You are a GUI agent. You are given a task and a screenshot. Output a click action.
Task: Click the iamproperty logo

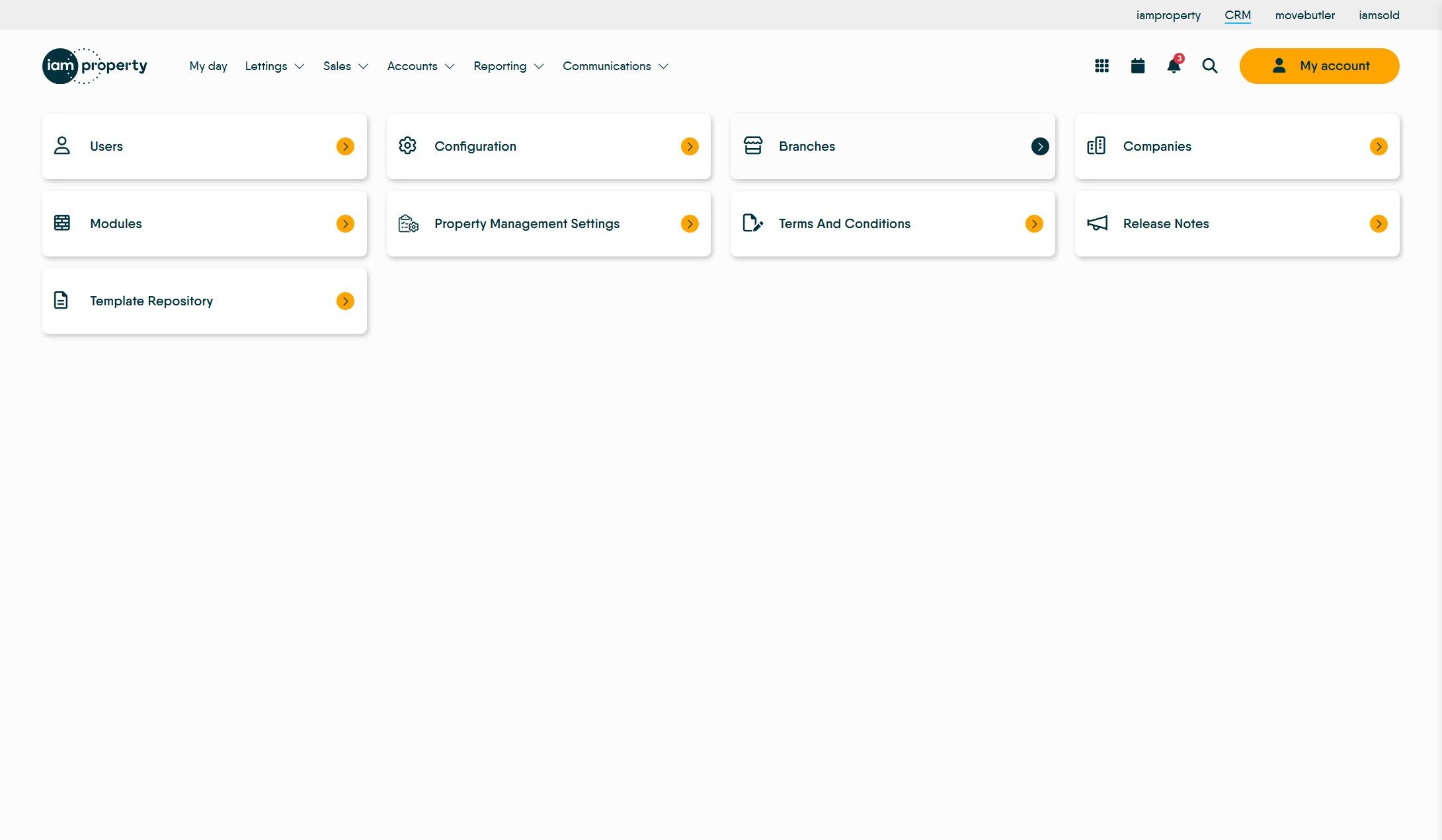pos(95,66)
